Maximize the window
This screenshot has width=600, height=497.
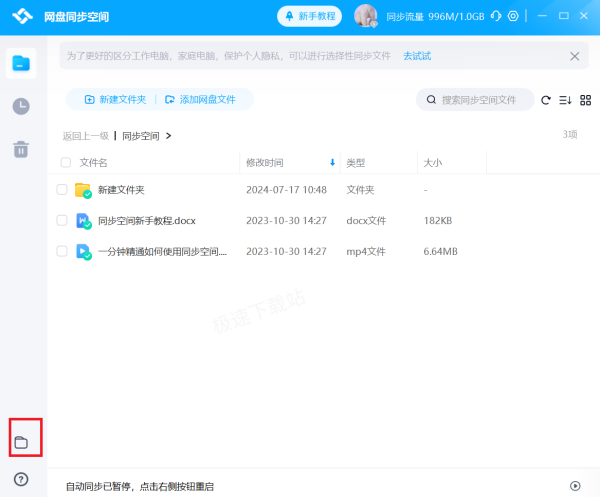(564, 16)
